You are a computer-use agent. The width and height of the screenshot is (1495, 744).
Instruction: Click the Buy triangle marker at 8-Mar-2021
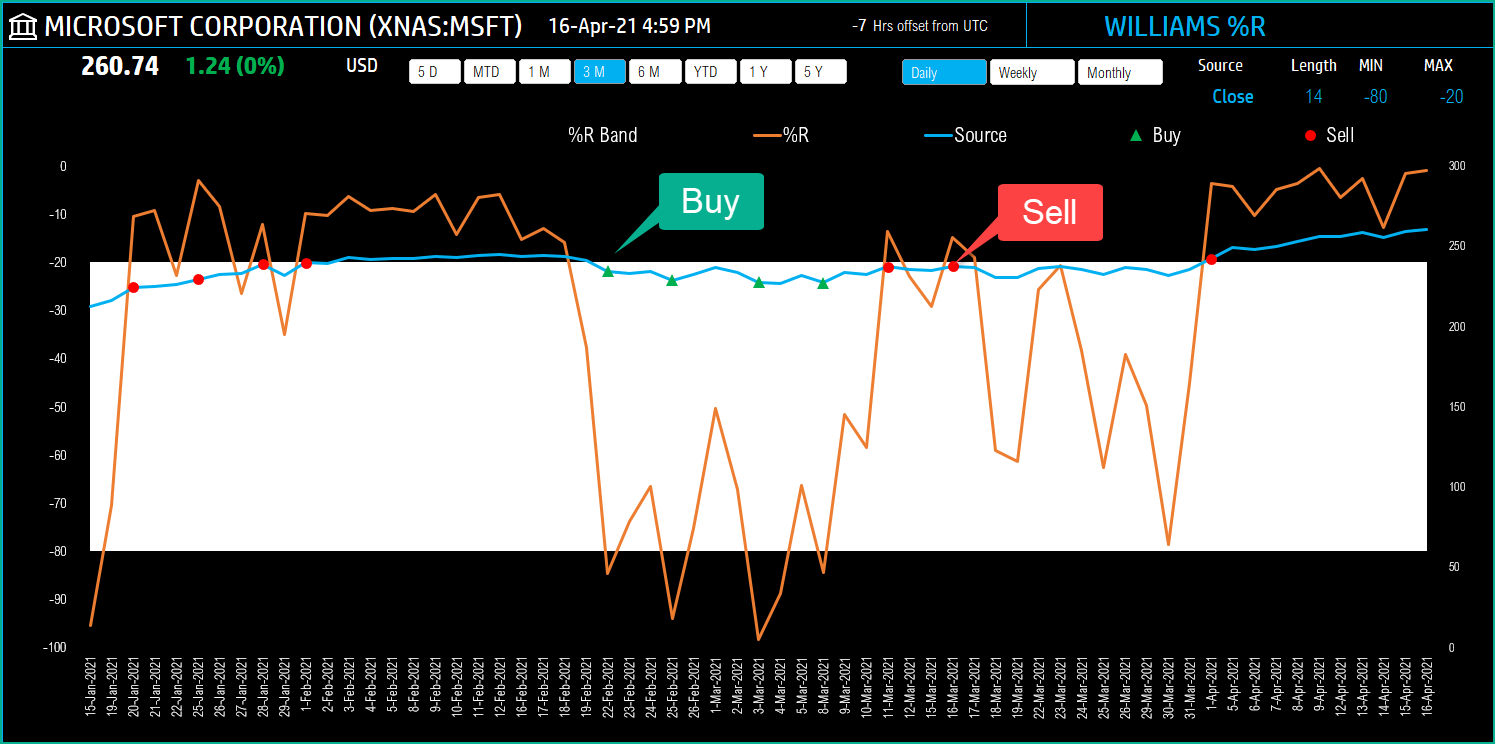click(823, 283)
